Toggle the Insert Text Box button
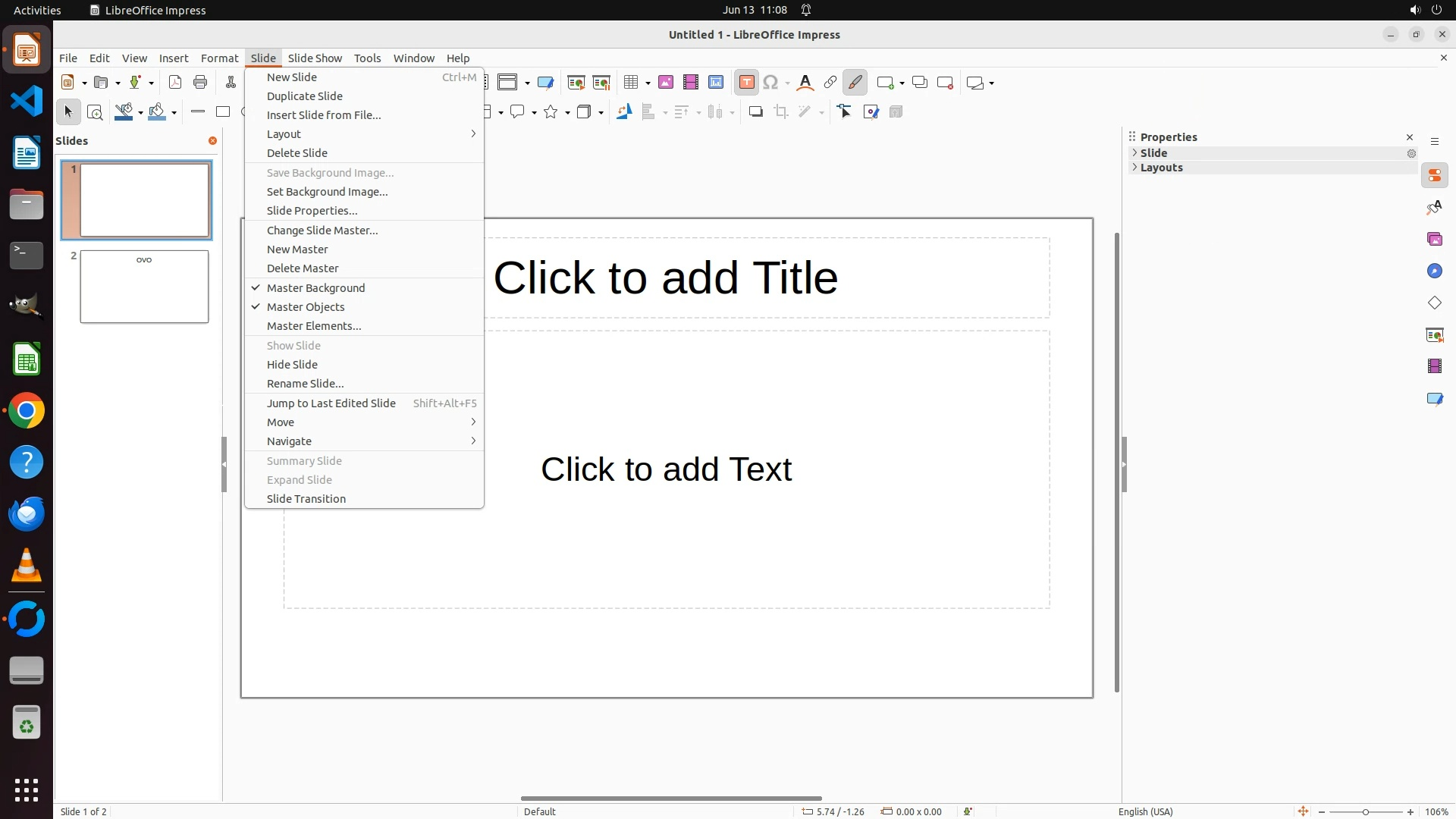The height and width of the screenshot is (819, 1456). click(746, 83)
